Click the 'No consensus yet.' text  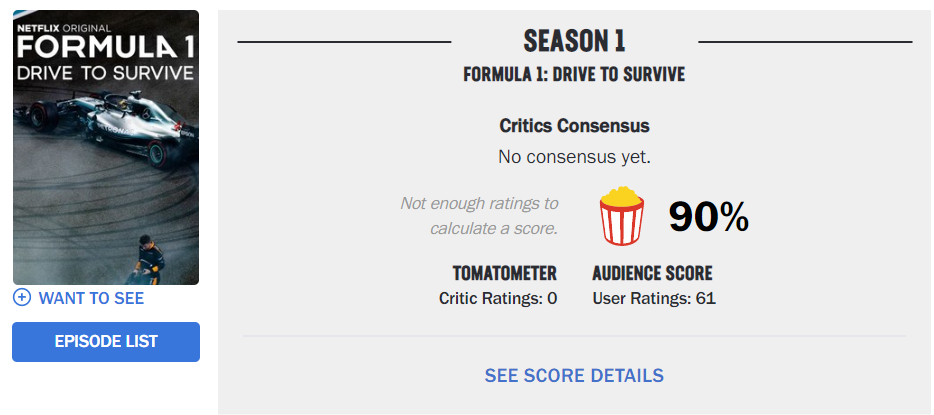[574, 157]
